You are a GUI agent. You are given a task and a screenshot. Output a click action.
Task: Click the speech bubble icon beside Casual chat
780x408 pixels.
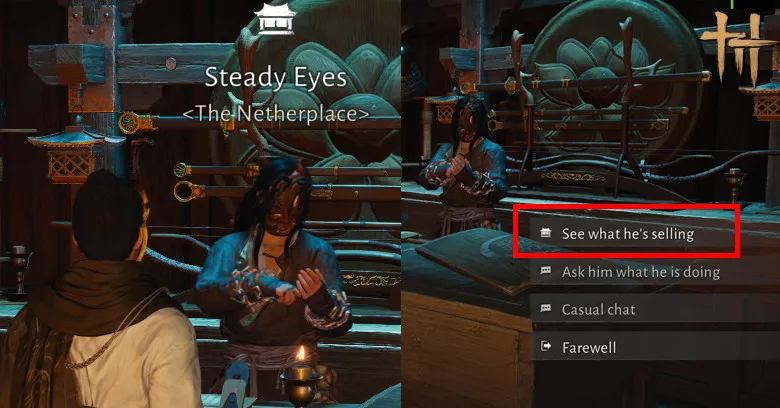pos(546,308)
